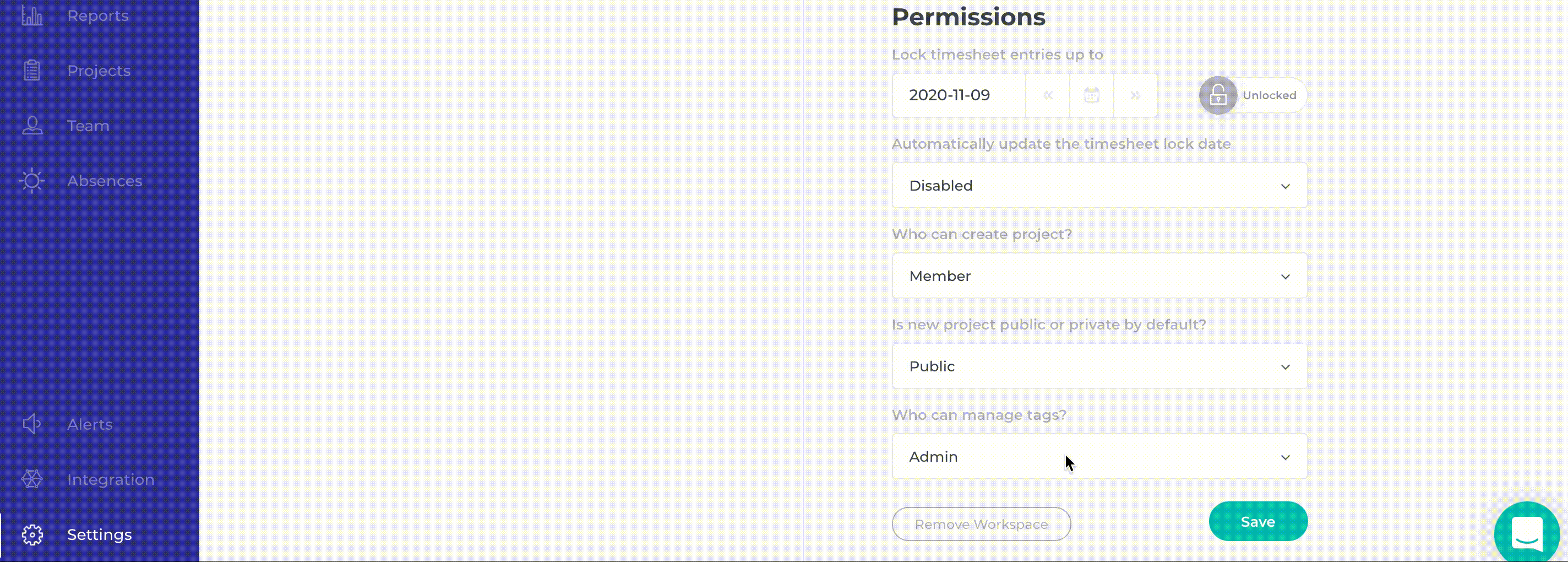The width and height of the screenshot is (1568, 562).
Task: Open the 'Who can create project' dropdown
Action: (1099, 276)
